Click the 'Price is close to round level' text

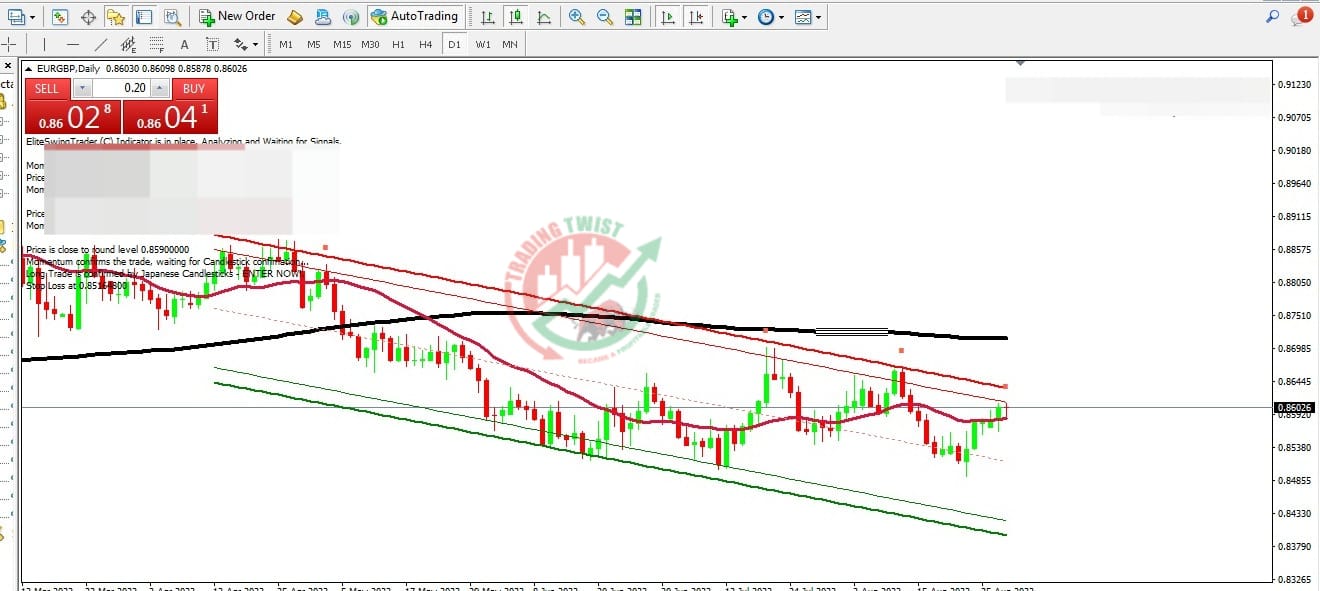[108, 249]
